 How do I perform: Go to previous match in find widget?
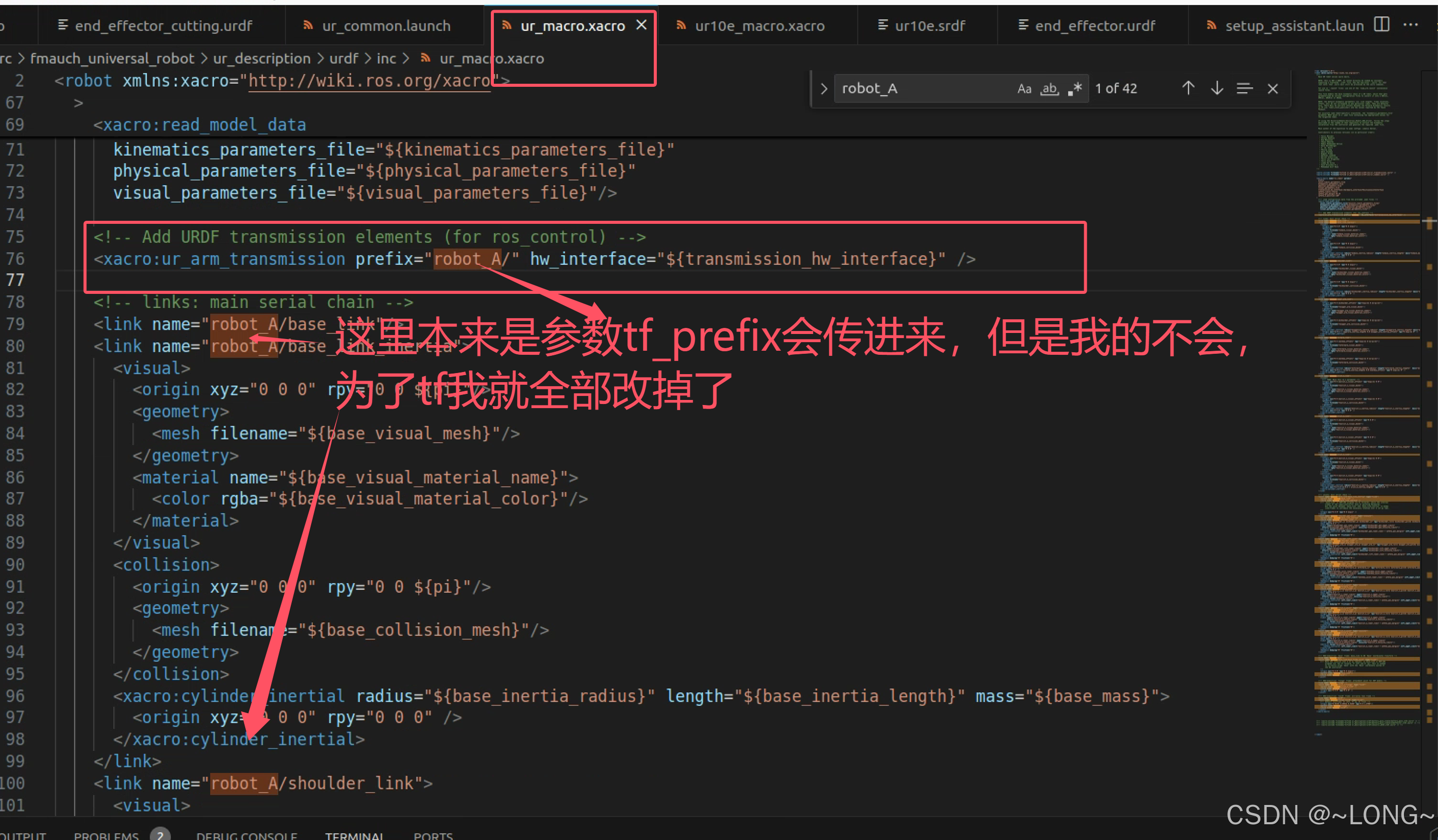tap(1188, 88)
